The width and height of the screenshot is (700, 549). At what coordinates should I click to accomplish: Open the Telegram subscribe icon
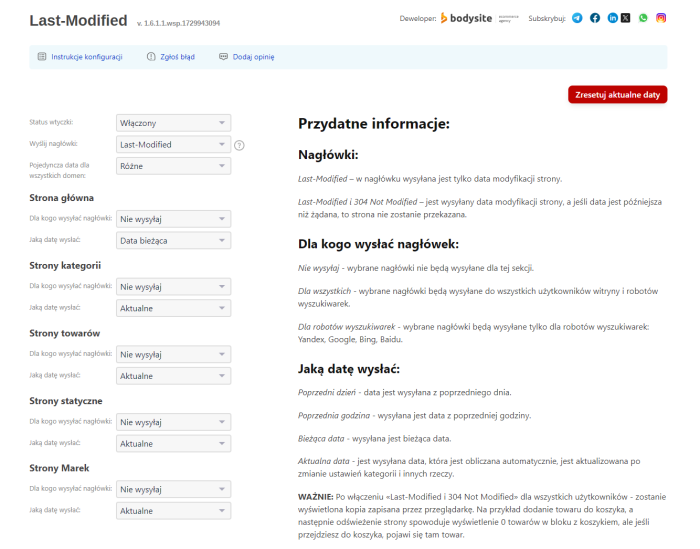pyautogui.click(x=578, y=18)
